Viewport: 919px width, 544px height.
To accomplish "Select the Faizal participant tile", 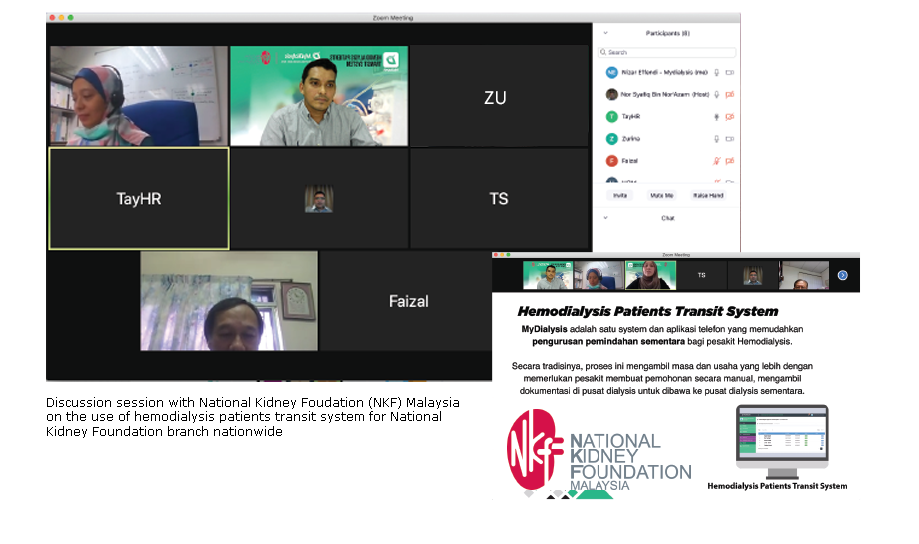I will pos(408,300).
